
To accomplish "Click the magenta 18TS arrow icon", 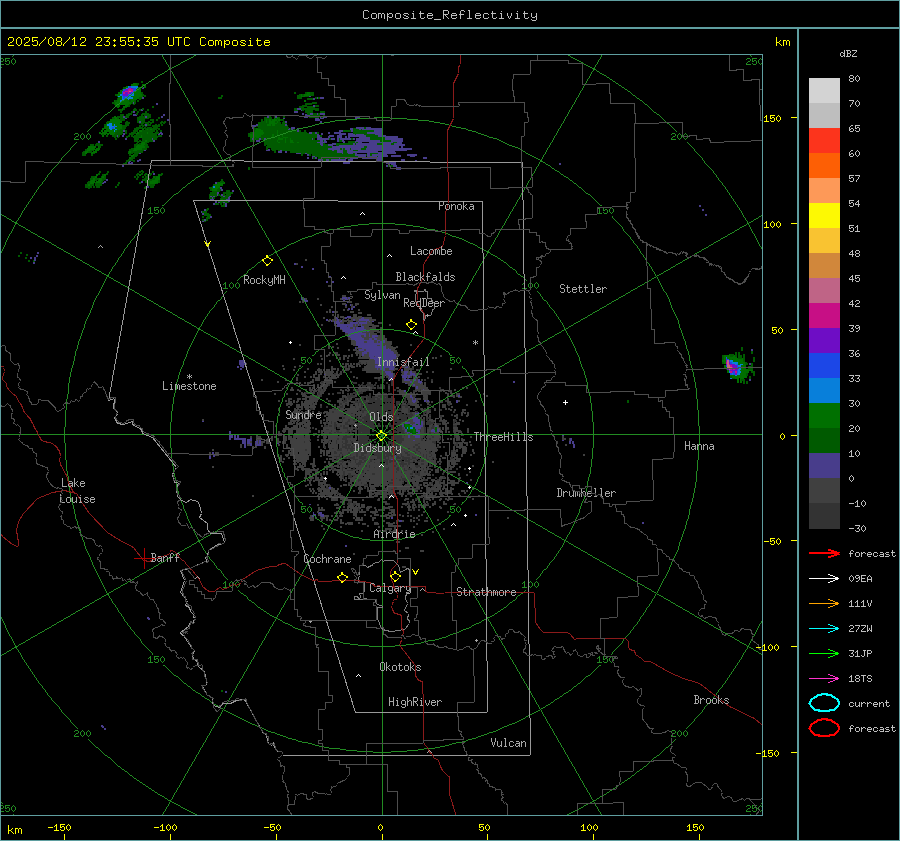I will point(824,679).
